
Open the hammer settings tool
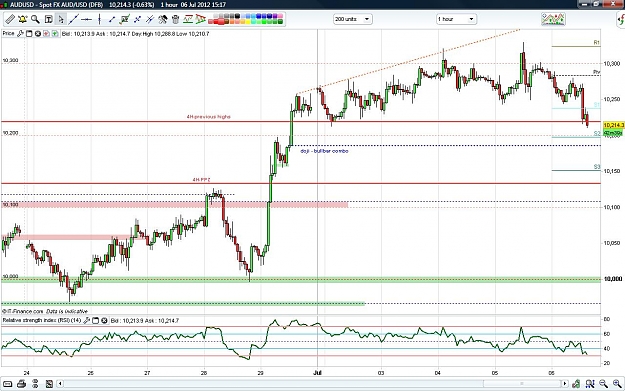[163, 19]
